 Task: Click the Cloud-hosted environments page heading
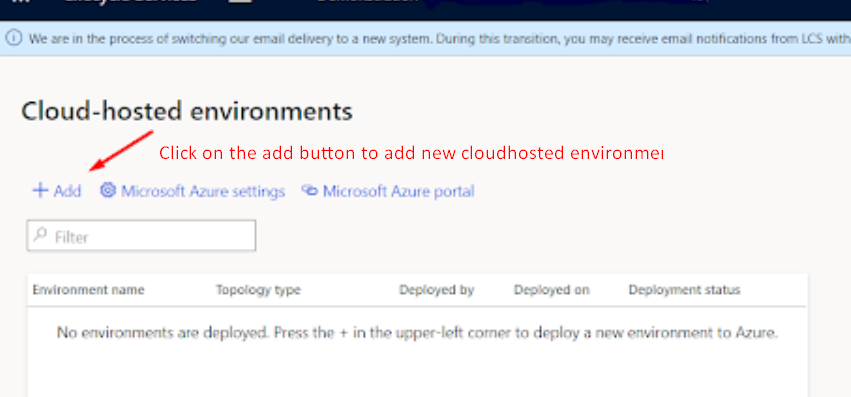(x=187, y=112)
